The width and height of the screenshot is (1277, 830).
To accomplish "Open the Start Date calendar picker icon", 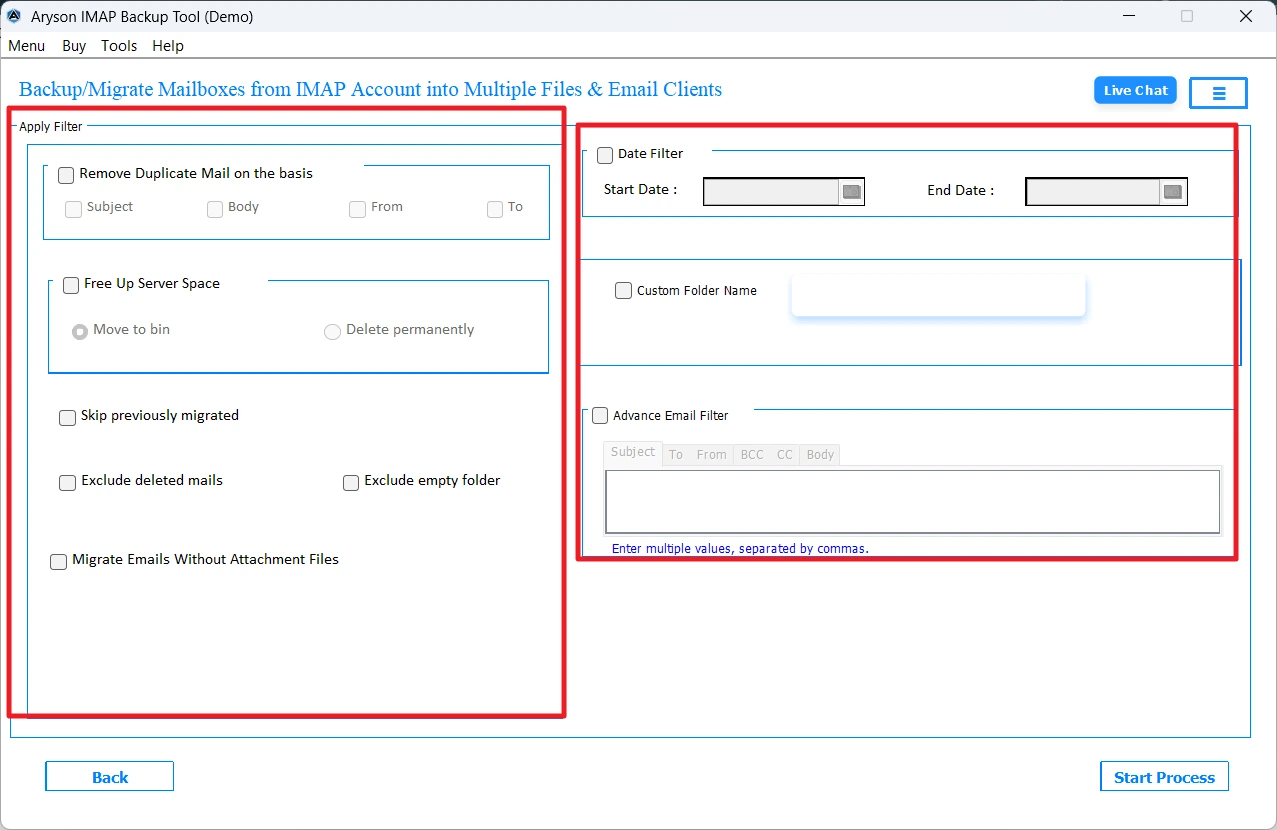I will coord(851,192).
